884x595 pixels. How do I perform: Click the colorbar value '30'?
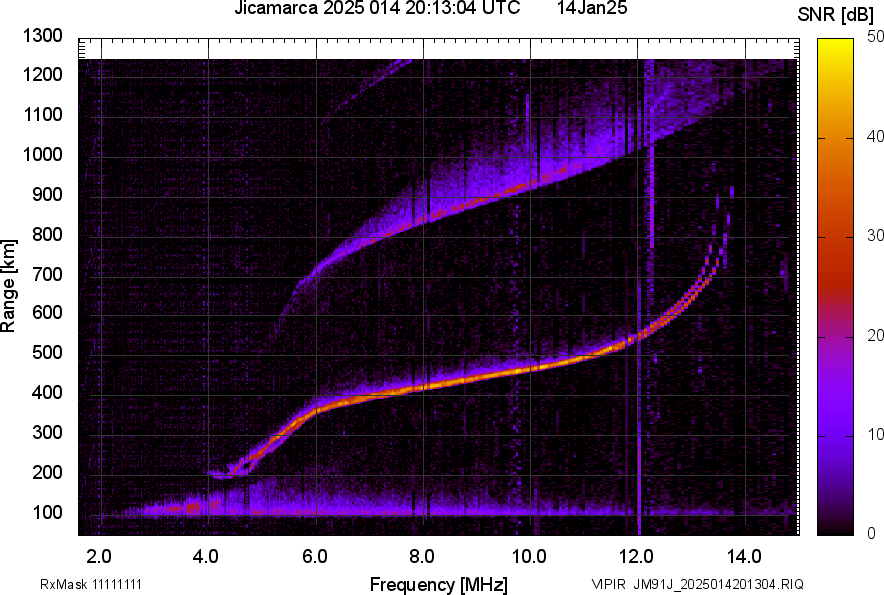[x=875, y=235]
